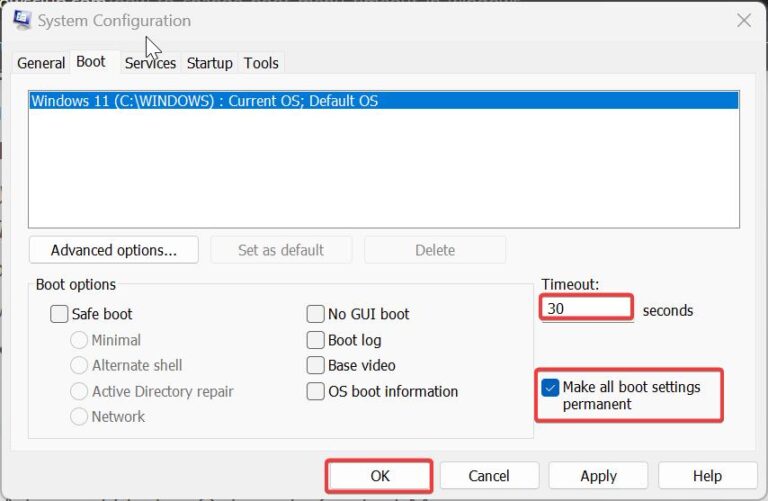Uncheck Make all boot settings permanent
The height and width of the screenshot is (501, 768).
tap(550, 388)
